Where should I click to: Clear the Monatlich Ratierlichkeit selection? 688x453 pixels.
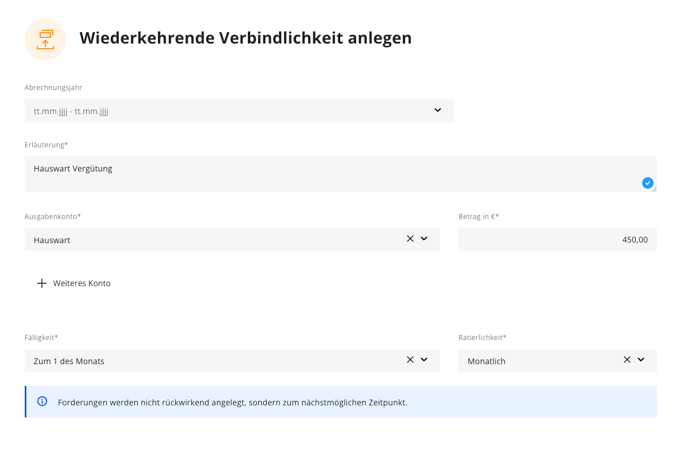coord(627,360)
